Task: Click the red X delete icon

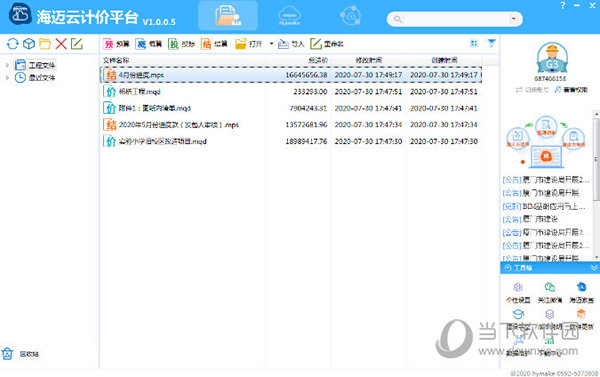Action: pyautogui.click(x=61, y=44)
